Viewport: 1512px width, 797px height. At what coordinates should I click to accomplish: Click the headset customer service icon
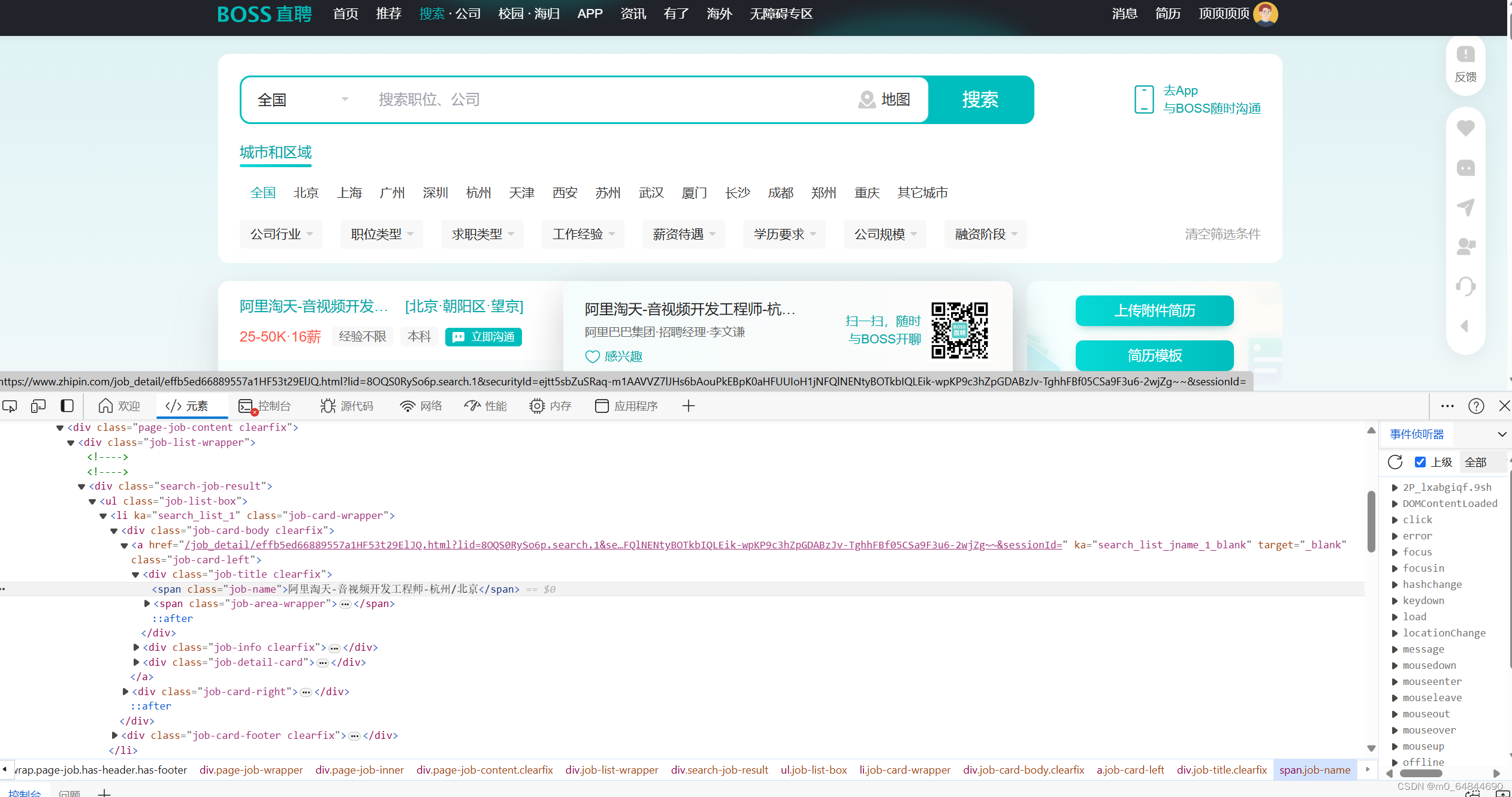[x=1465, y=286]
